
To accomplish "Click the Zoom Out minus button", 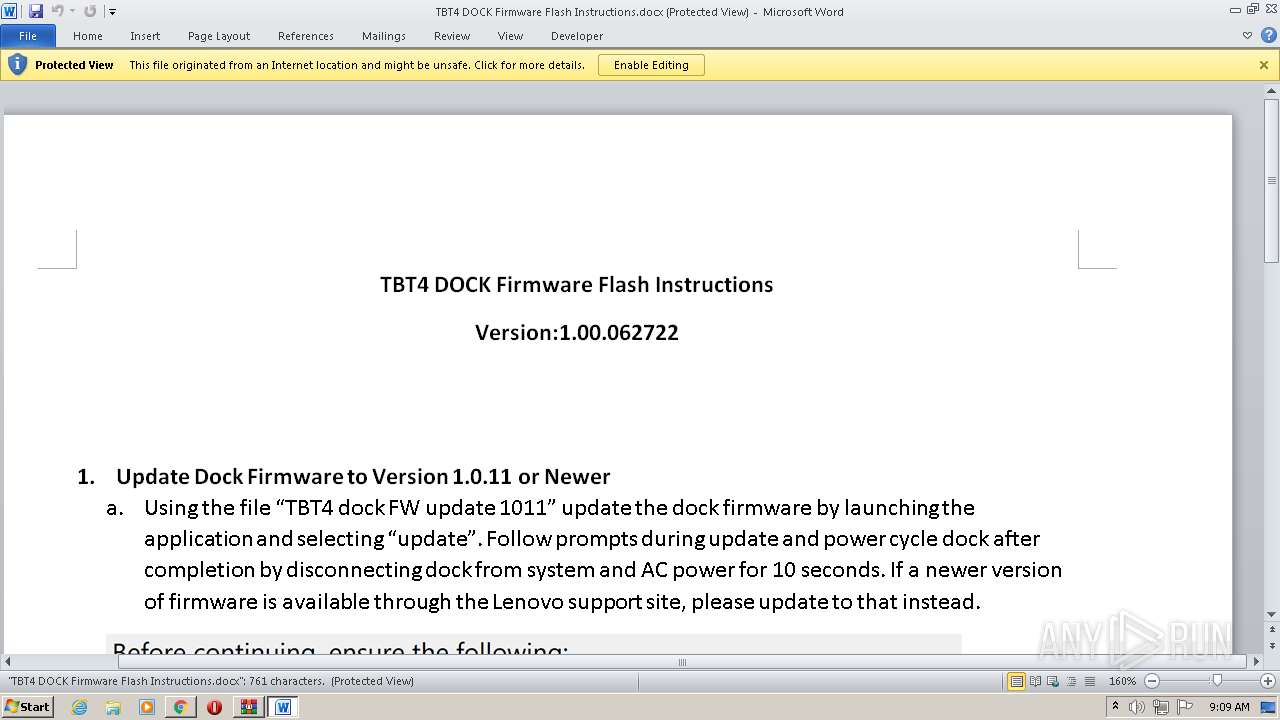I will point(1151,681).
